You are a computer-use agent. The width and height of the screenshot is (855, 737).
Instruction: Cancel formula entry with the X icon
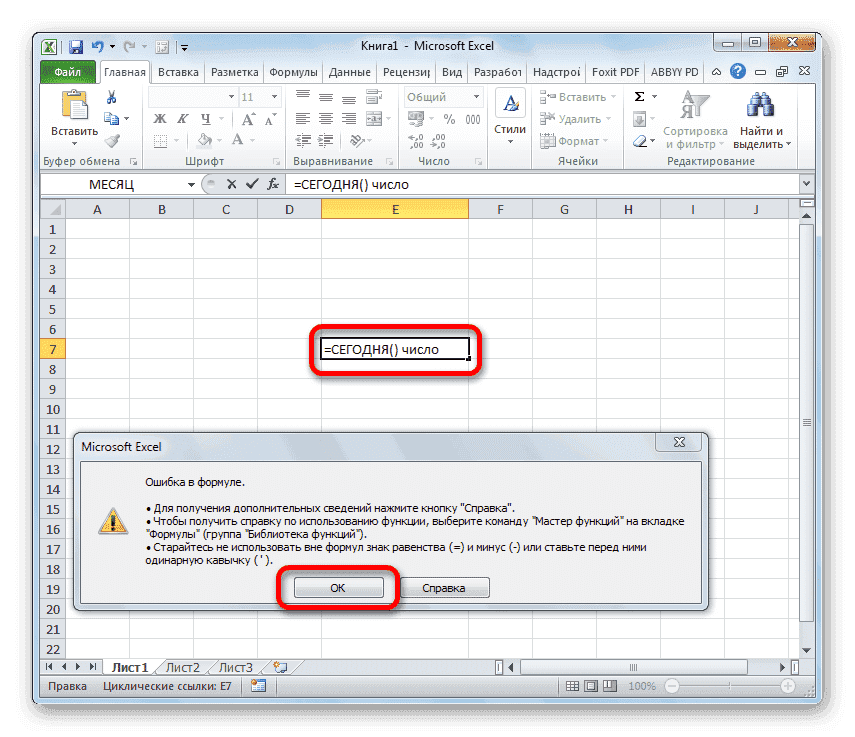tap(232, 184)
